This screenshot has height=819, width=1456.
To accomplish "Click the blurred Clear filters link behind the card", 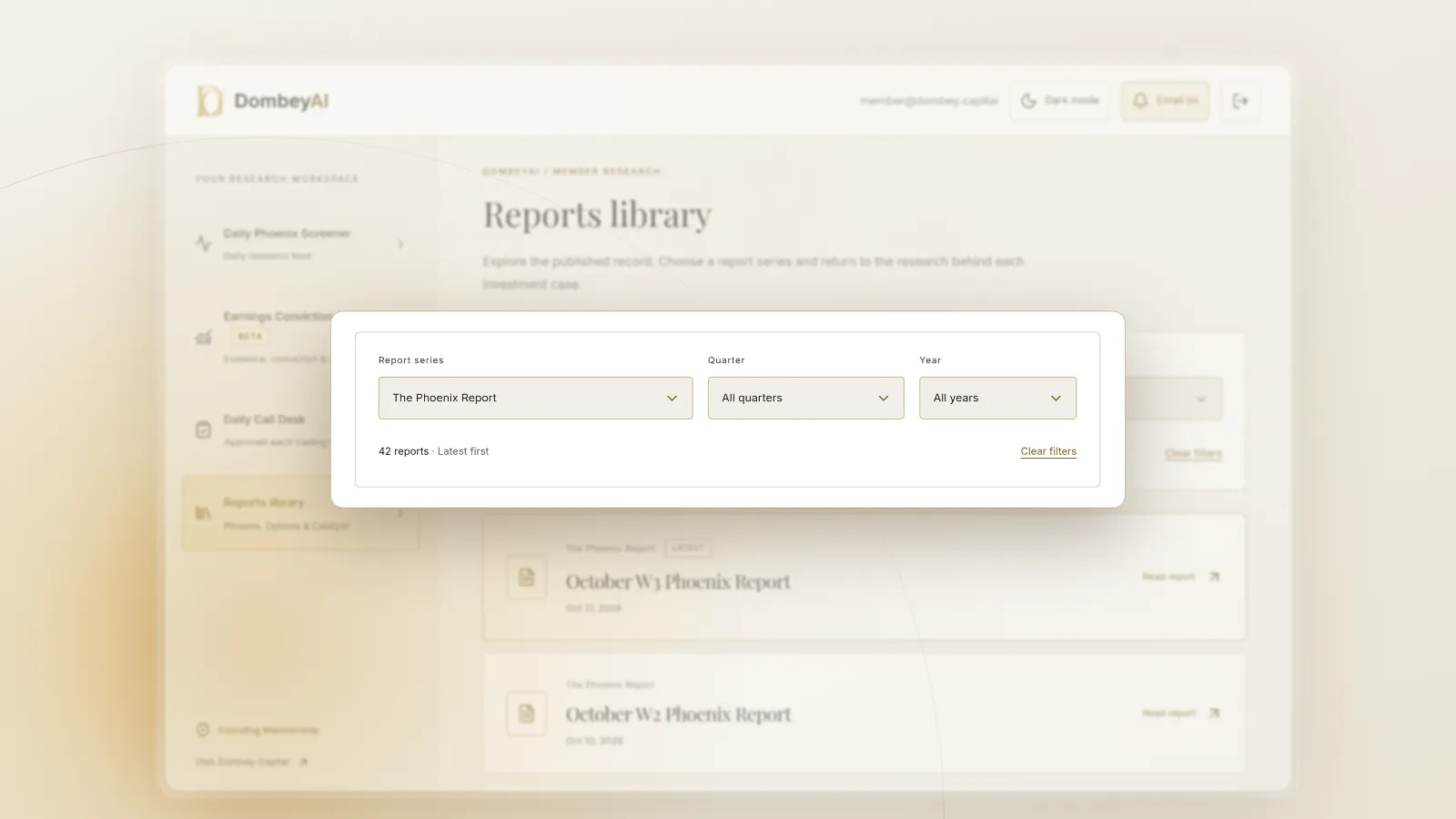I will click(1193, 453).
